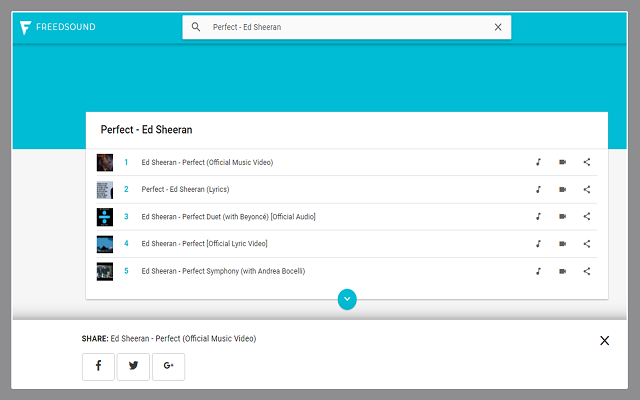Screen dimensions: 640x400
Task: Close the share panel
Action: 604,341
